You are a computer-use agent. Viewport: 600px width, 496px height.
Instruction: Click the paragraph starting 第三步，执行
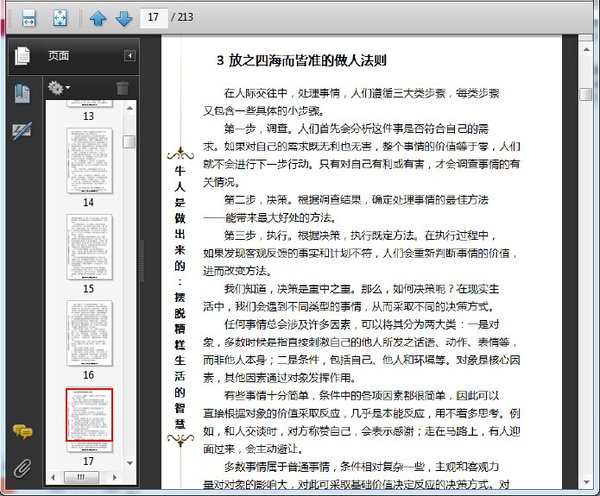click(x=360, y=253)
